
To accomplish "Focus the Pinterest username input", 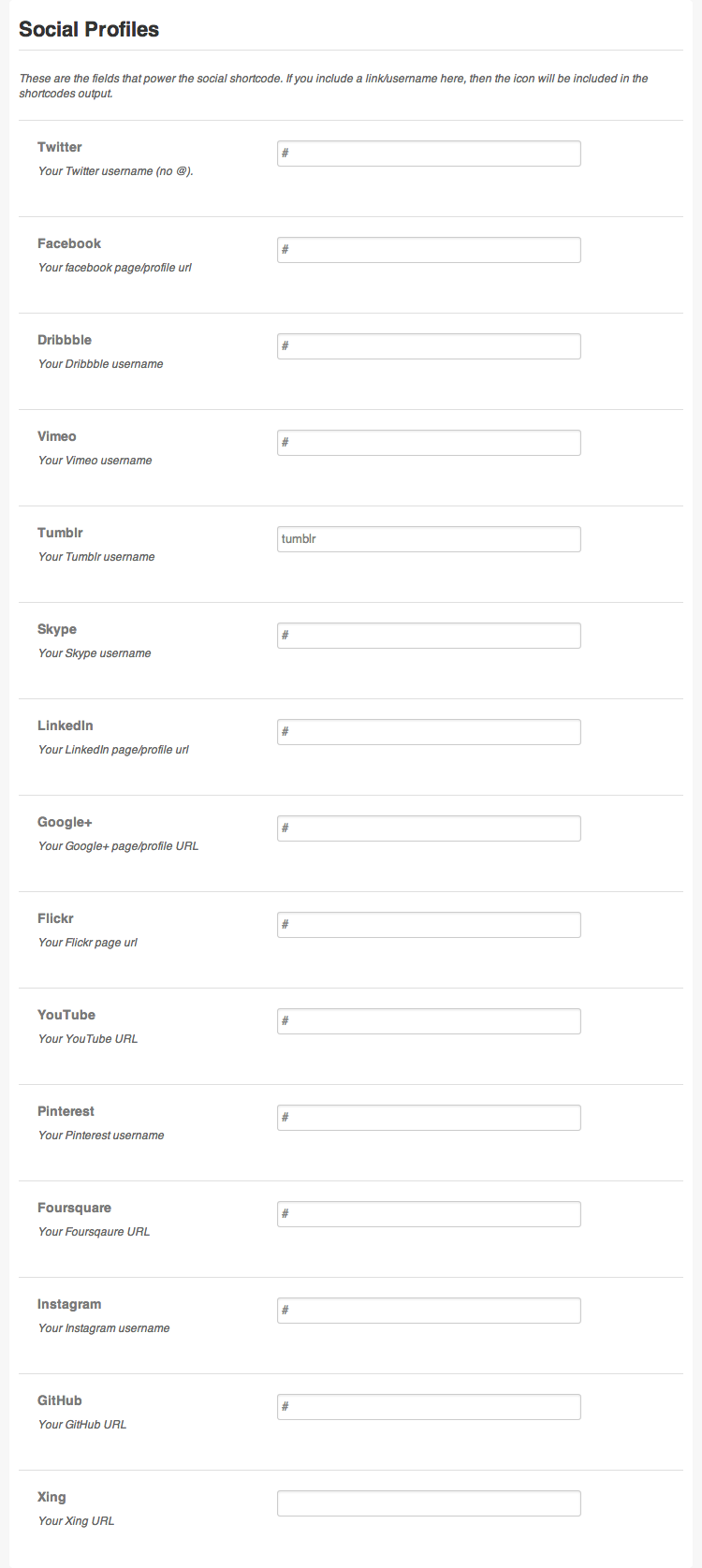I will (429, 1118).
